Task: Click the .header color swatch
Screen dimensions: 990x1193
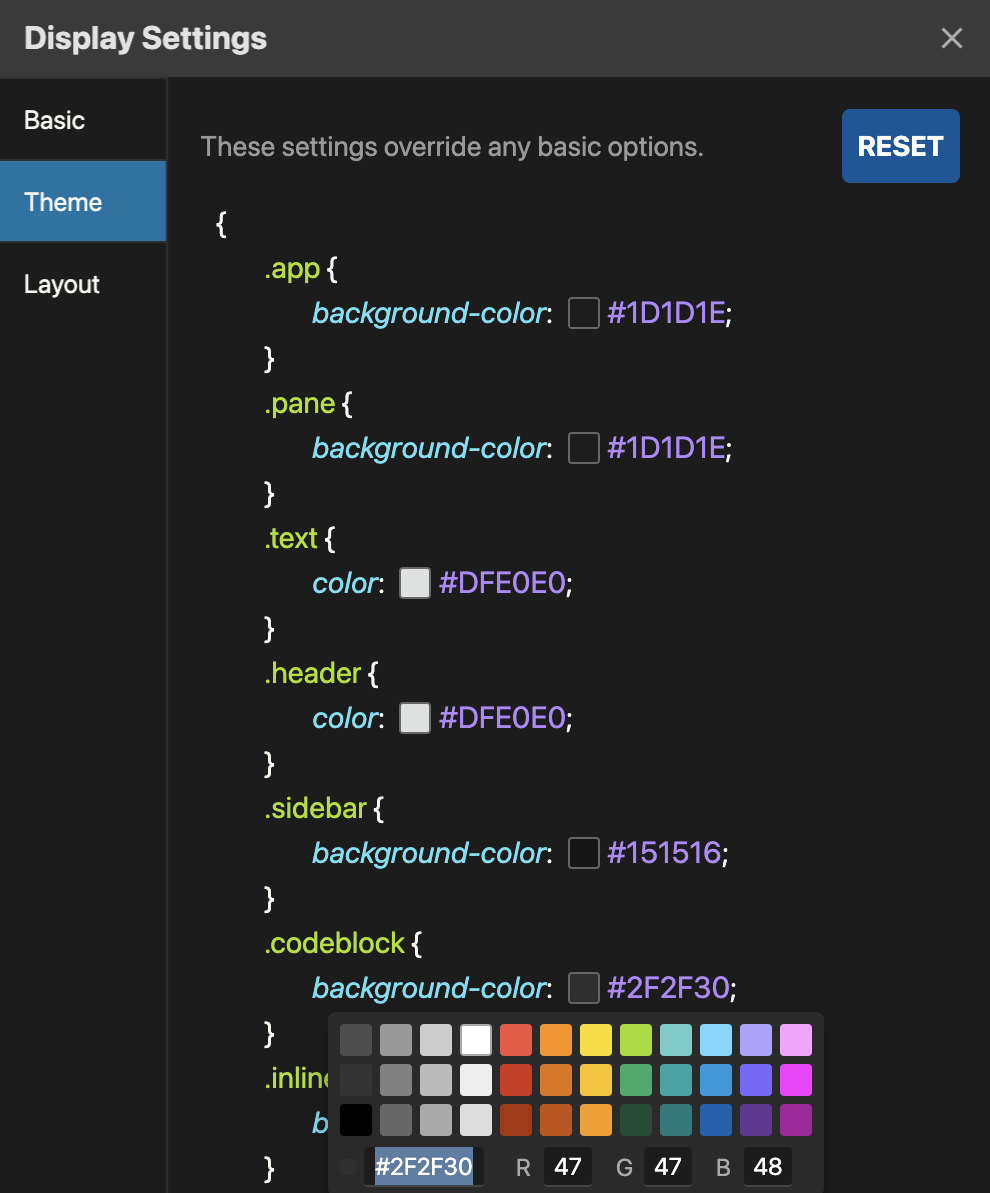Action: [415, 718]
